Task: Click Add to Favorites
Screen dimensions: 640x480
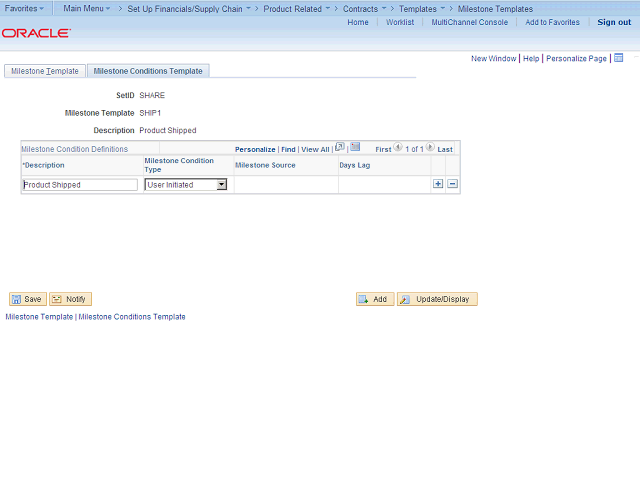Action: [553, 22]
